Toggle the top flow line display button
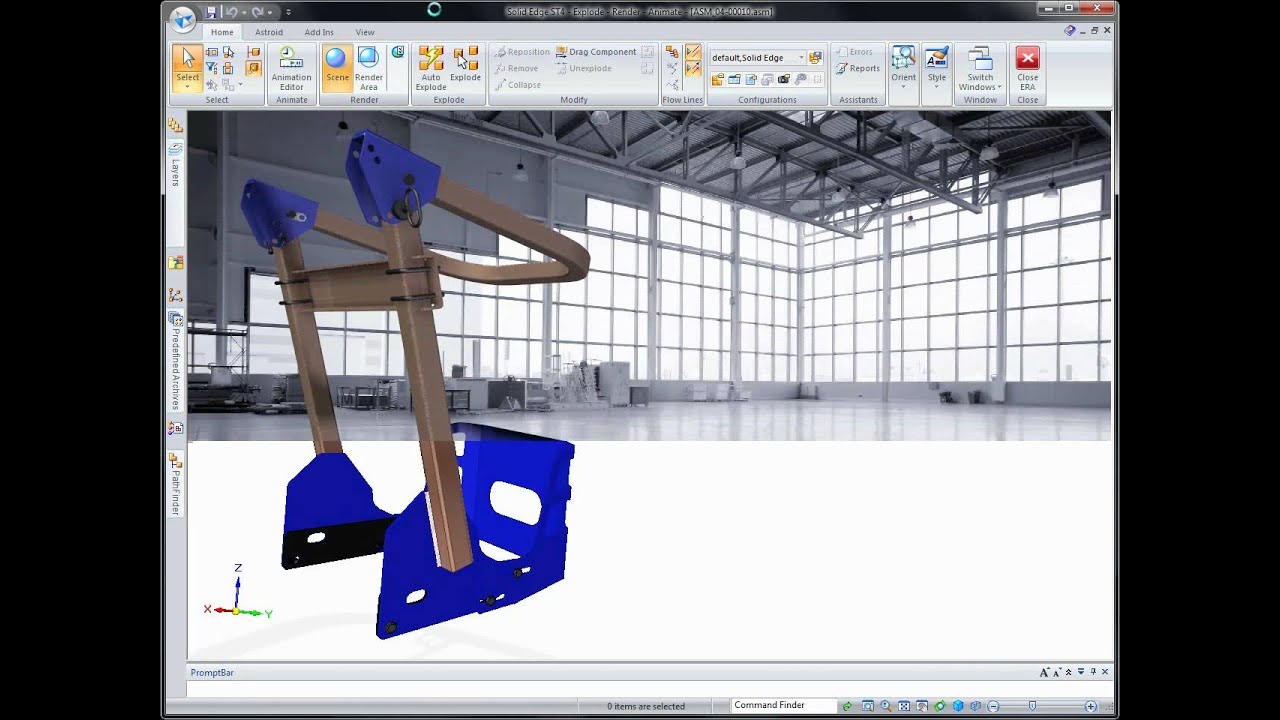 (x=693, y=52)
